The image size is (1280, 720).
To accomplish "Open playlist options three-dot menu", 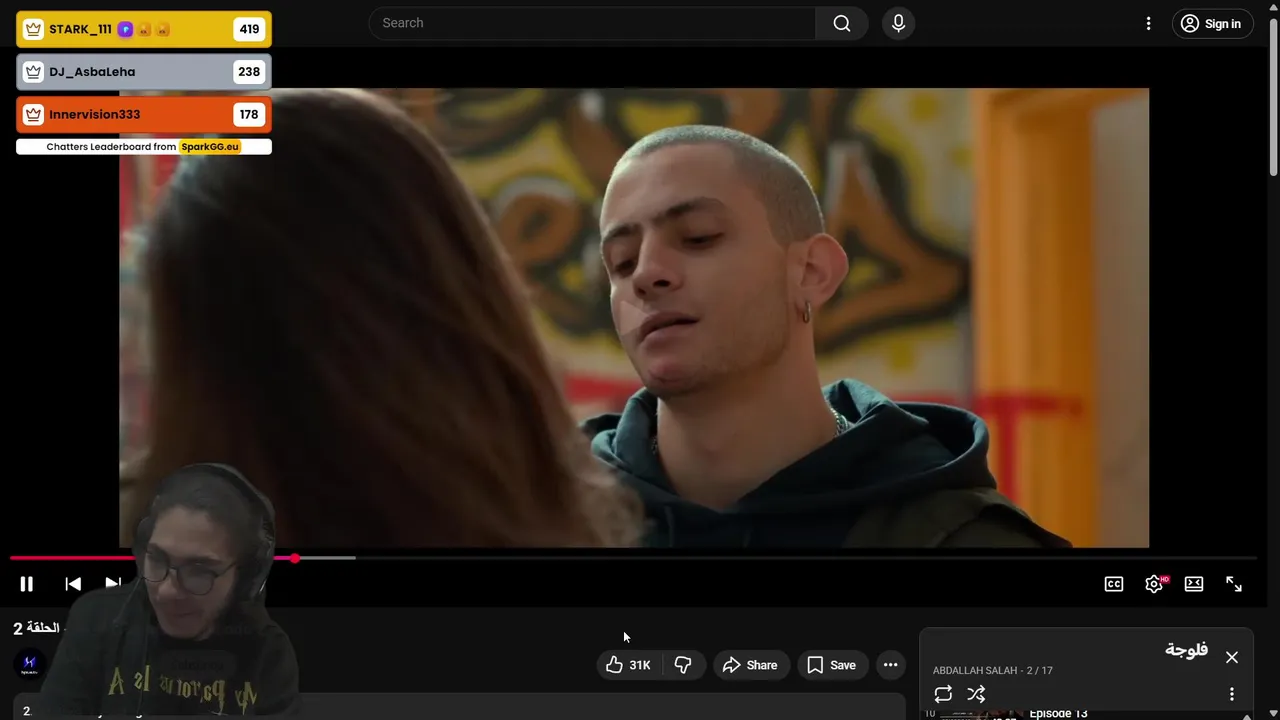I will 1232,694.
